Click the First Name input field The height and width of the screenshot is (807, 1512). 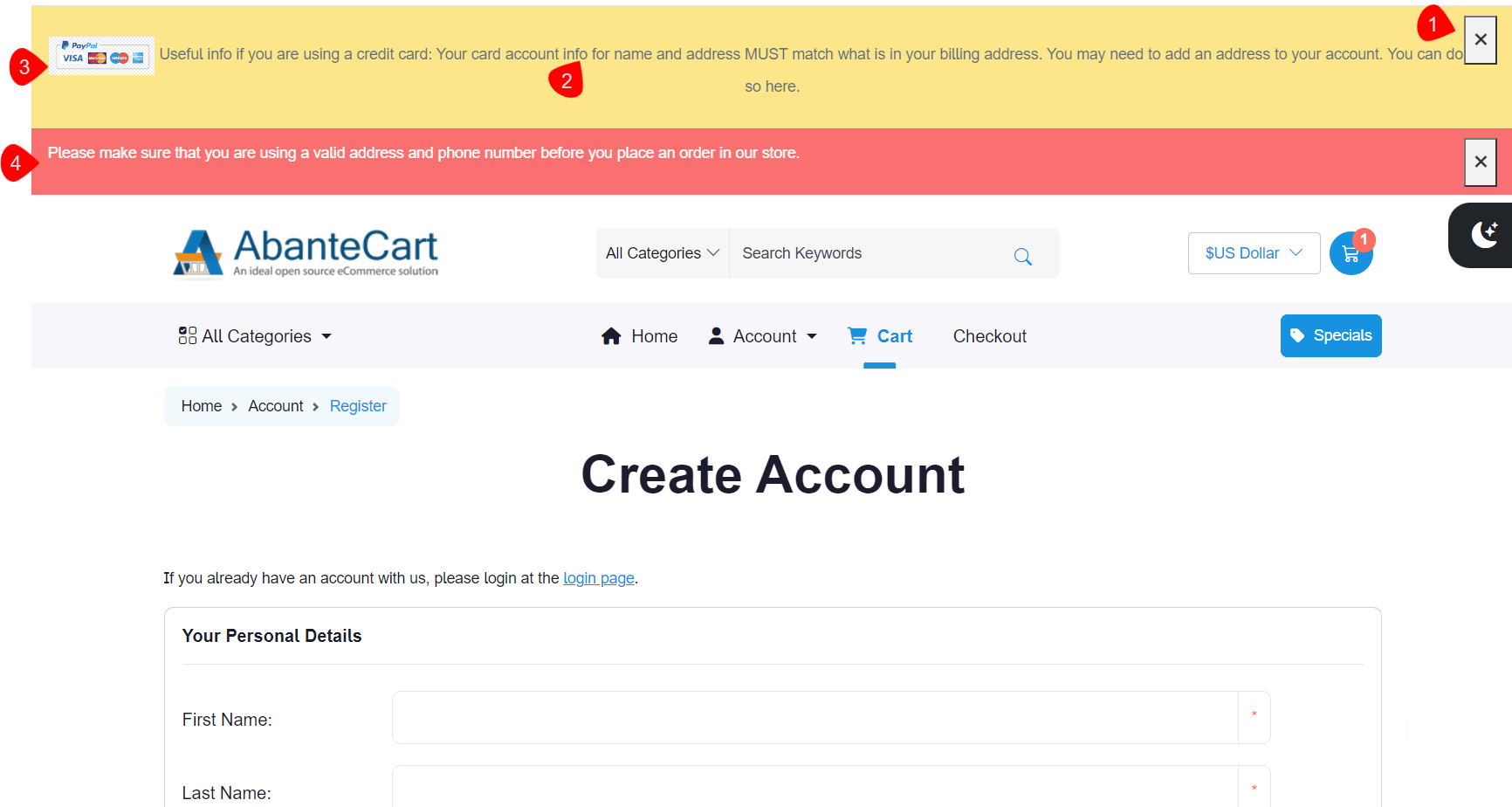(814, 718)
